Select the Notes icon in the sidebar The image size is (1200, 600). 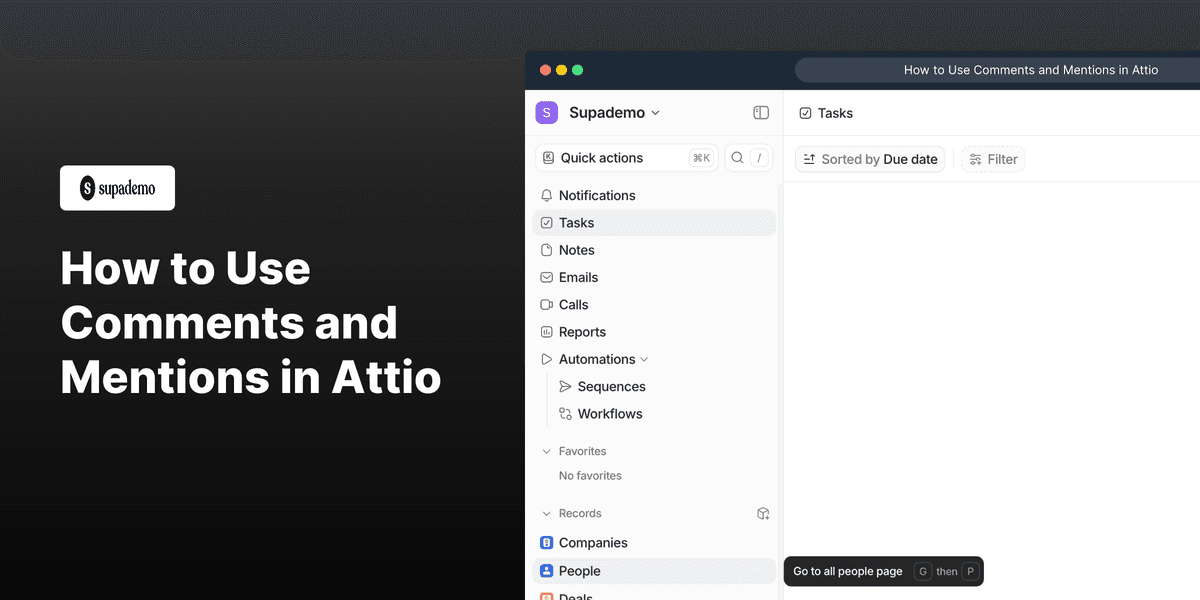click(x=546, y=249)
